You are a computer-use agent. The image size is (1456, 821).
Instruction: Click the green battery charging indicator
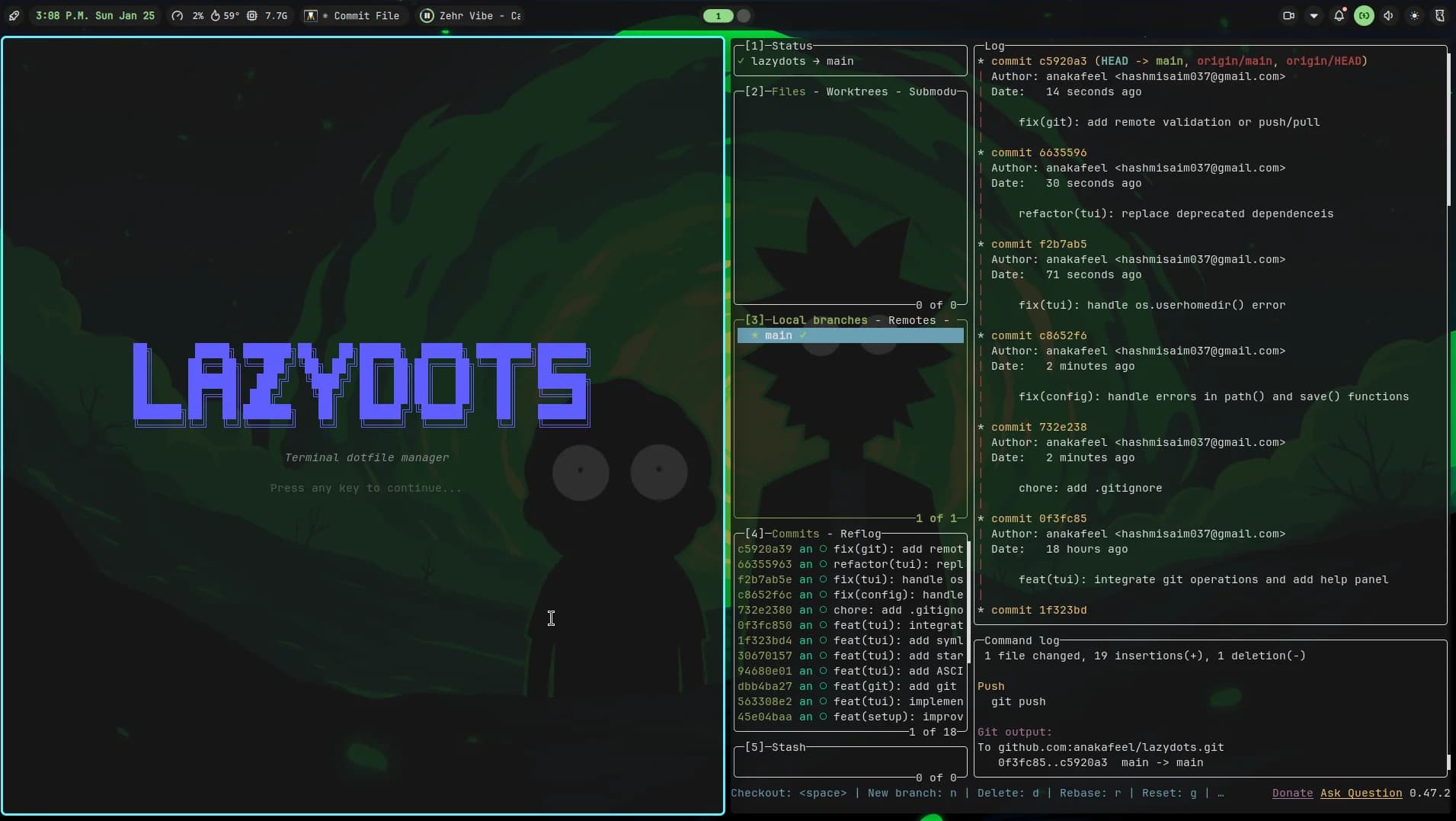[x=1364, y=15]
